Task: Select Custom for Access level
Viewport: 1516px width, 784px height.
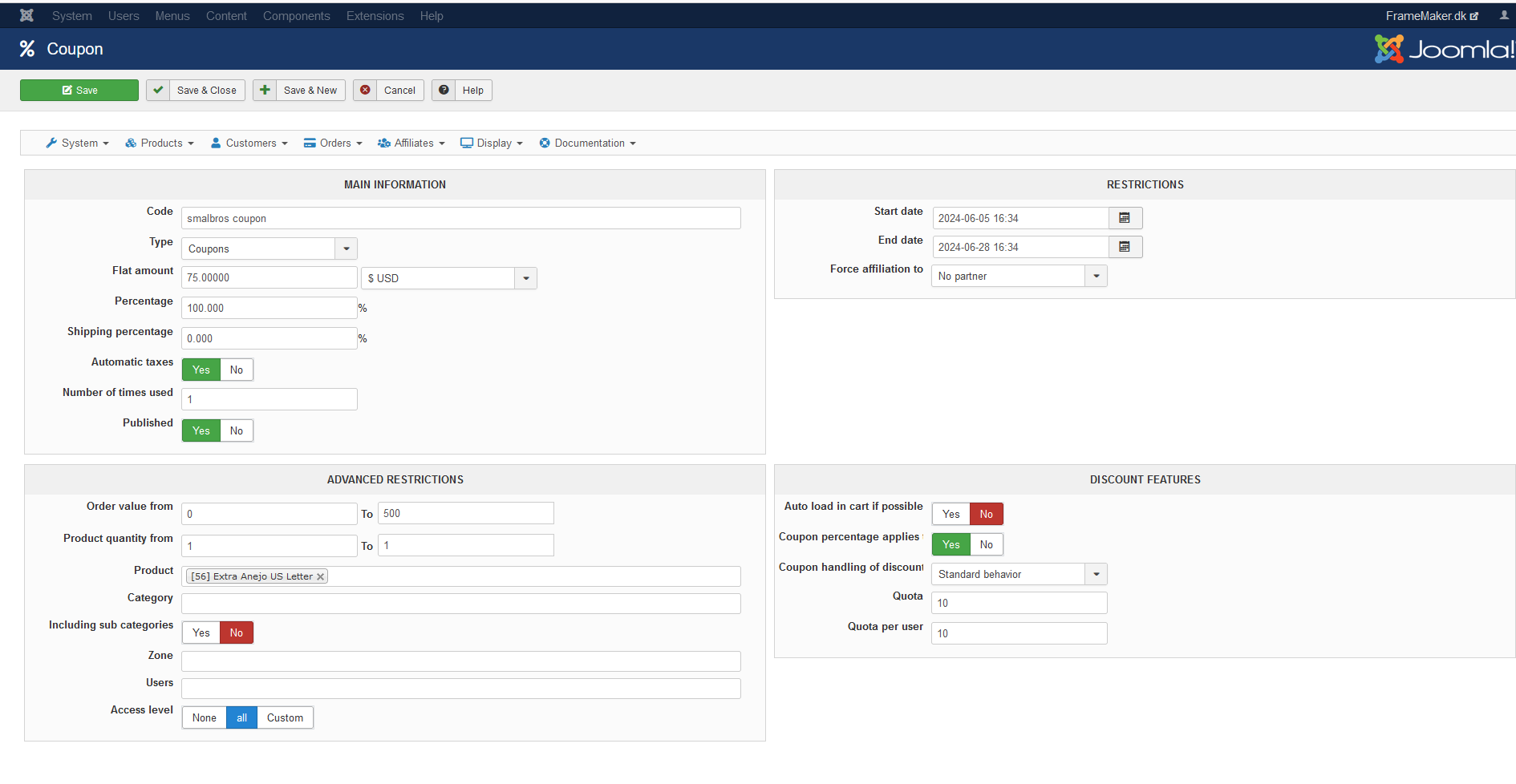Action: click(286, 717)
